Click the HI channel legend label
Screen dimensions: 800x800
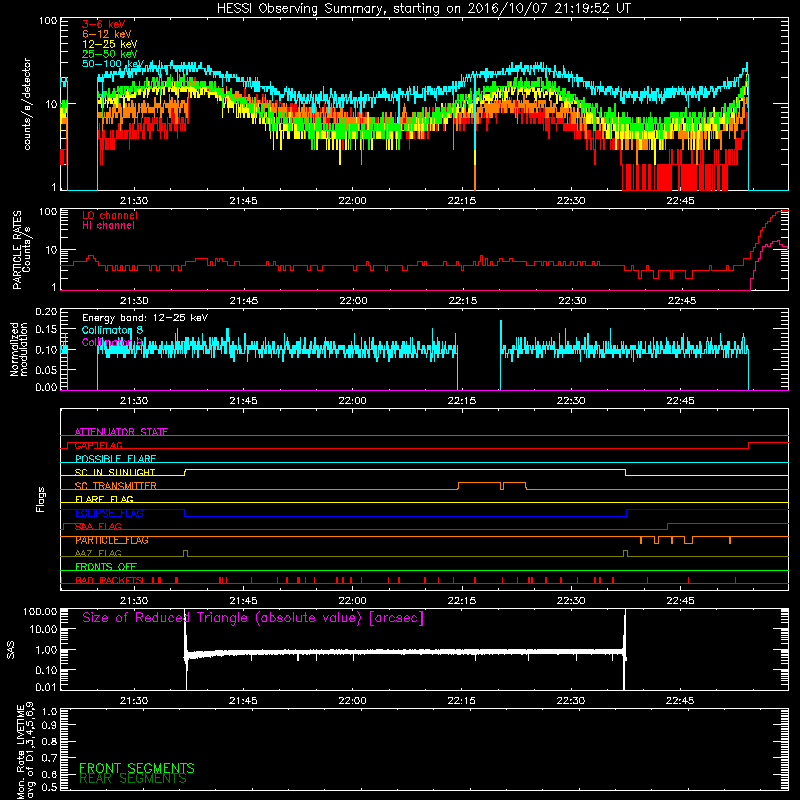coord(108,226)
